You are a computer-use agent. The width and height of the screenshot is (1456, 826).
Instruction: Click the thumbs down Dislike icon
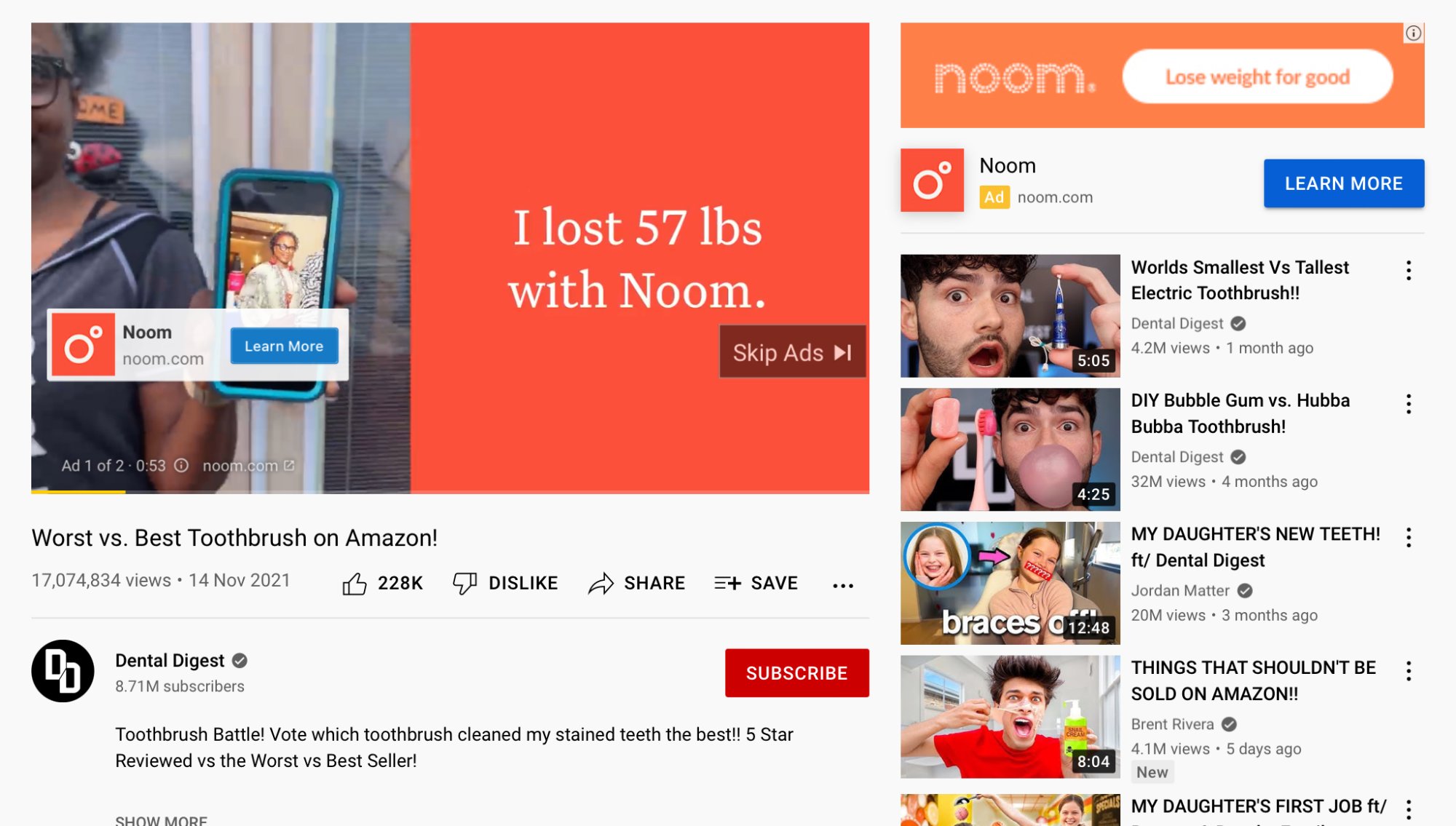(x=464, y=584)
